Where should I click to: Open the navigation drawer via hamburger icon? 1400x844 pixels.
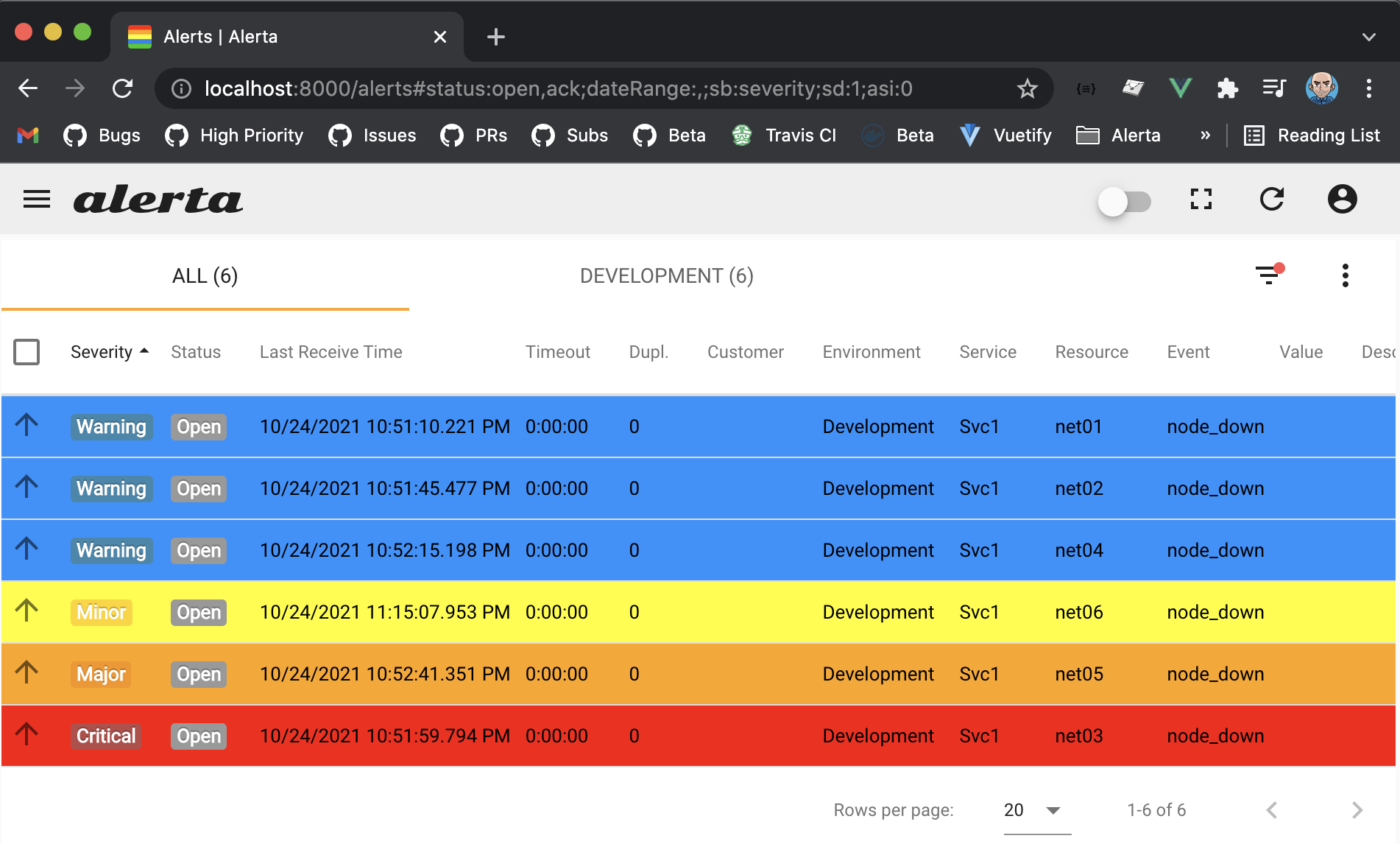(x=36, y=199)
